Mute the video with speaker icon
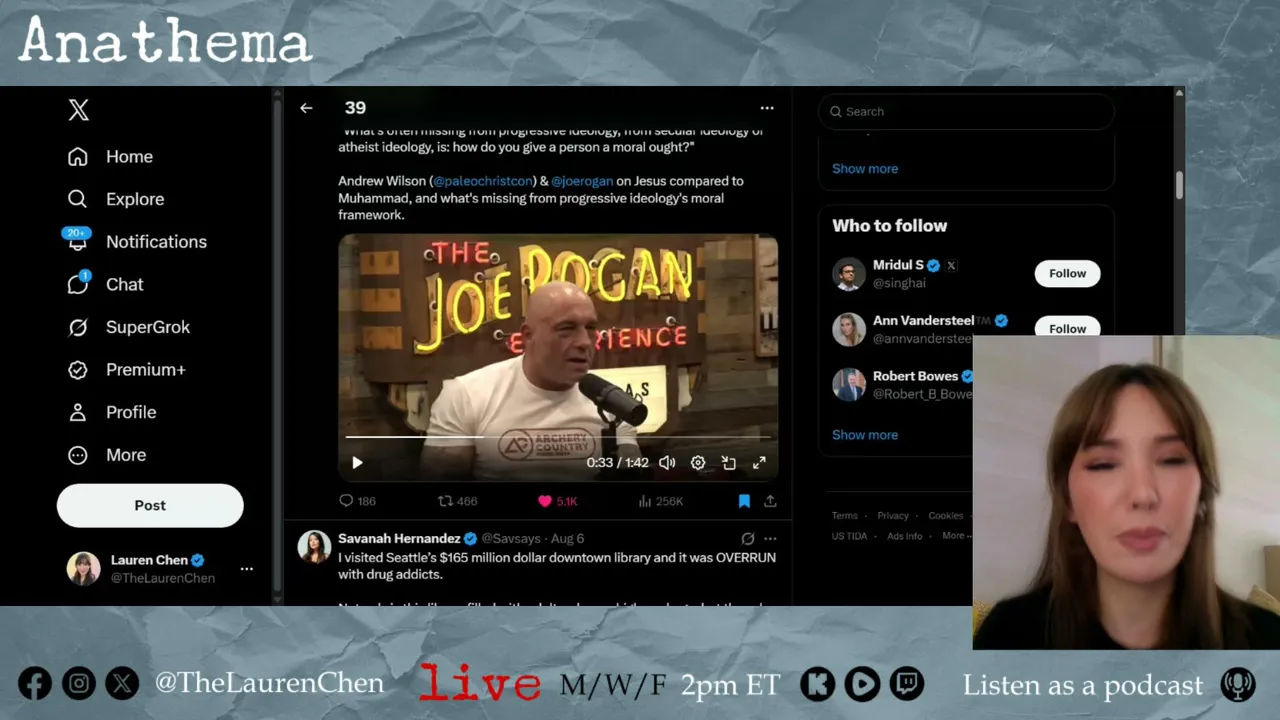Viewport: 1280px width, 720px height. coord(667,463)
